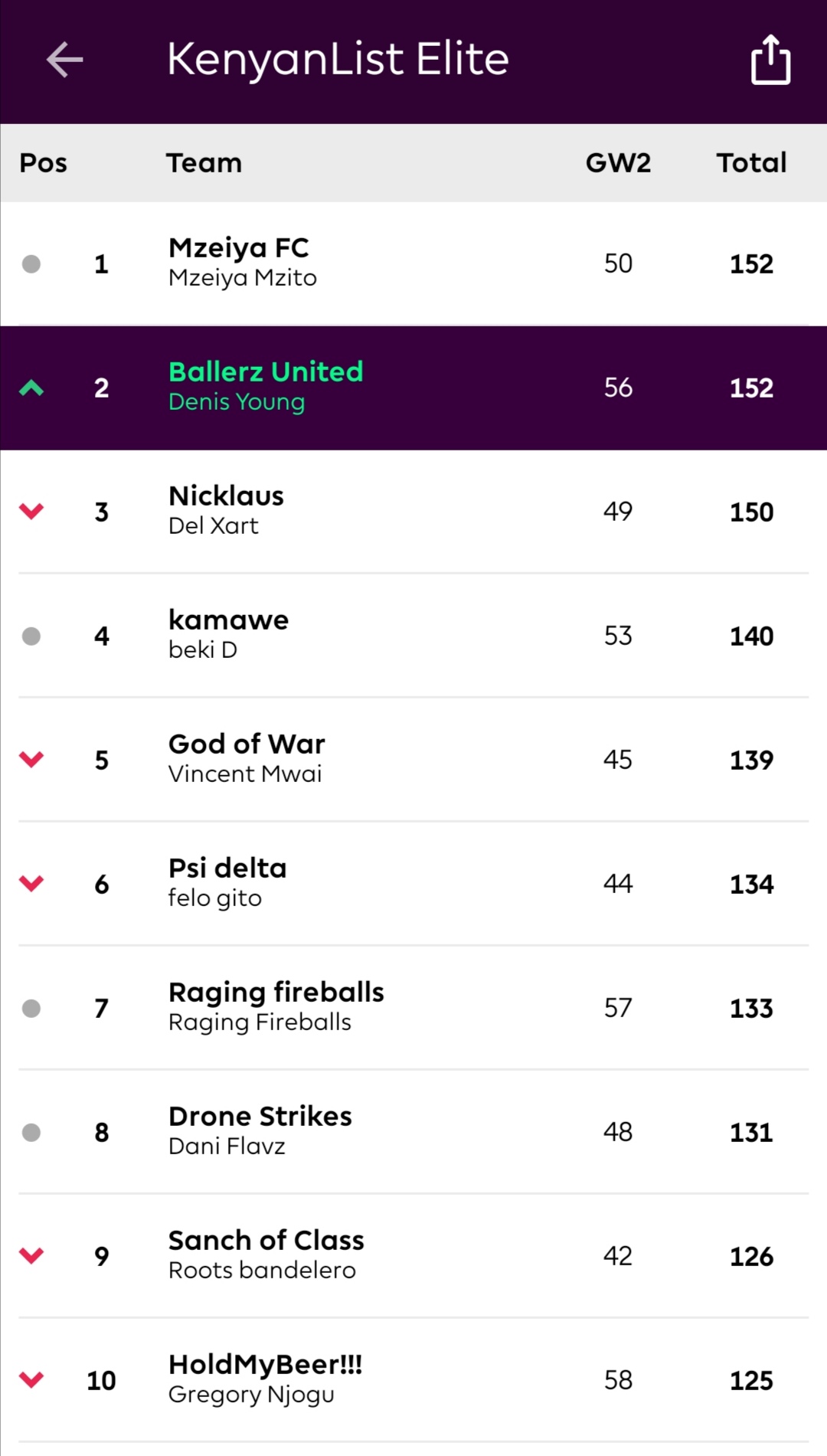Click the Total column header

[751, 163]
